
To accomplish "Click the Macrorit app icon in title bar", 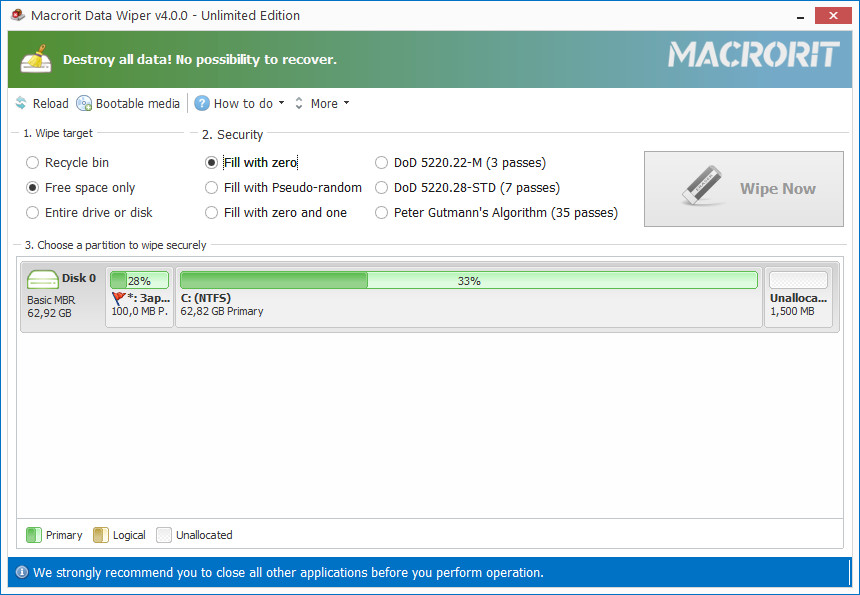I will point(18,15).
